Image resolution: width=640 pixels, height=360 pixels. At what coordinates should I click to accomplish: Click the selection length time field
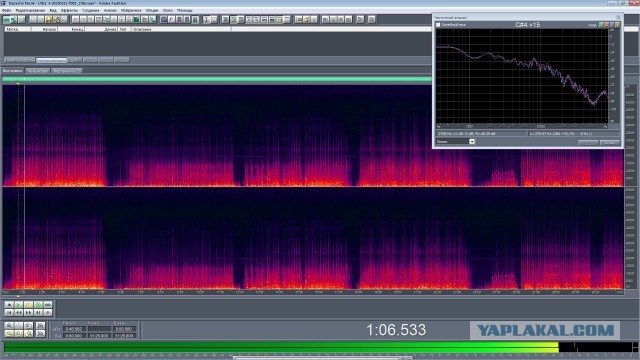[x=124, y=329]
